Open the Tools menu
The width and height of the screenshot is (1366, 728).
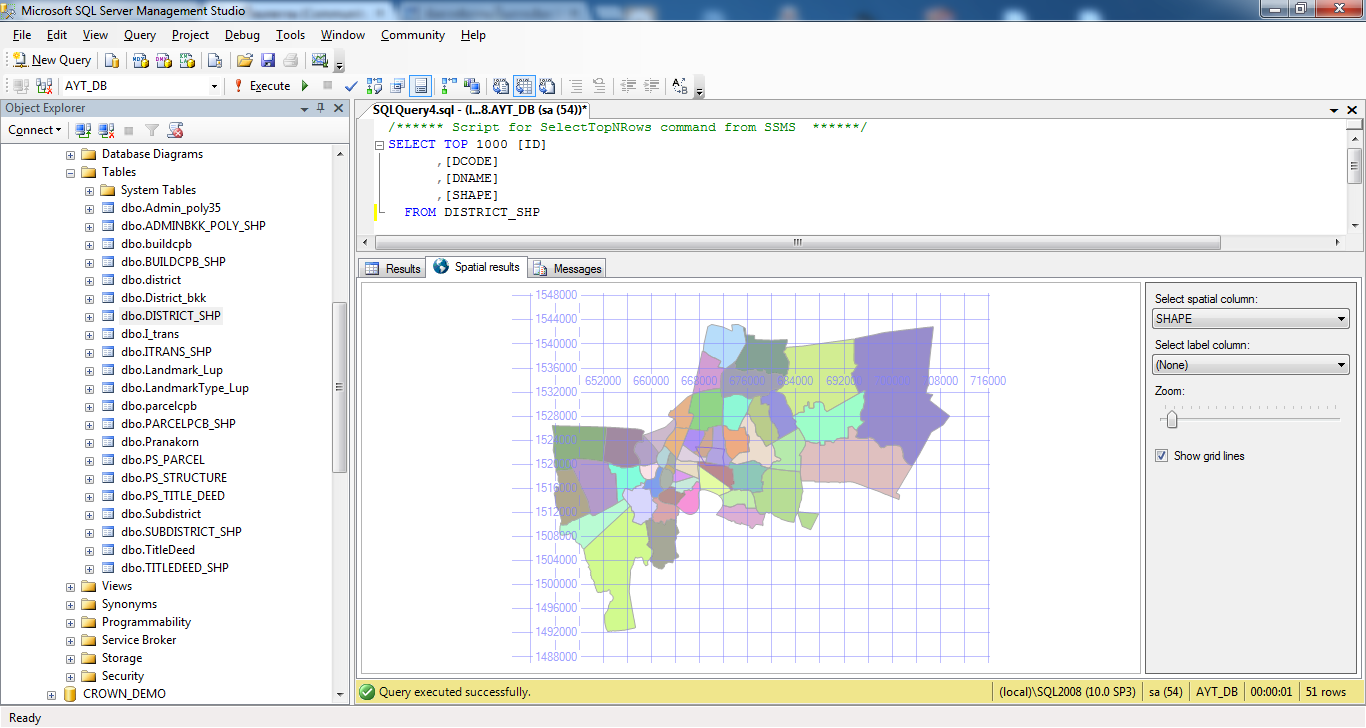click(290, 35)
